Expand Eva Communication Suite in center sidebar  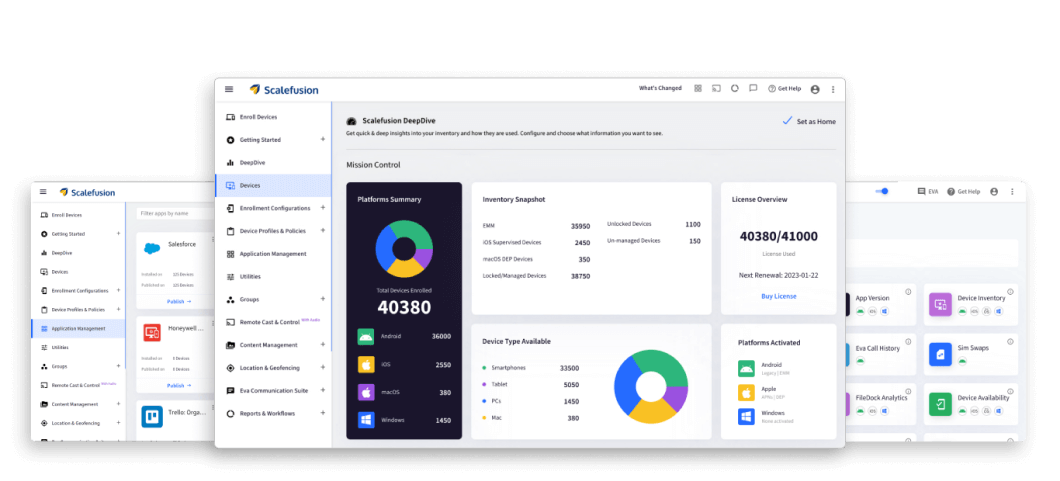(322, 390)
